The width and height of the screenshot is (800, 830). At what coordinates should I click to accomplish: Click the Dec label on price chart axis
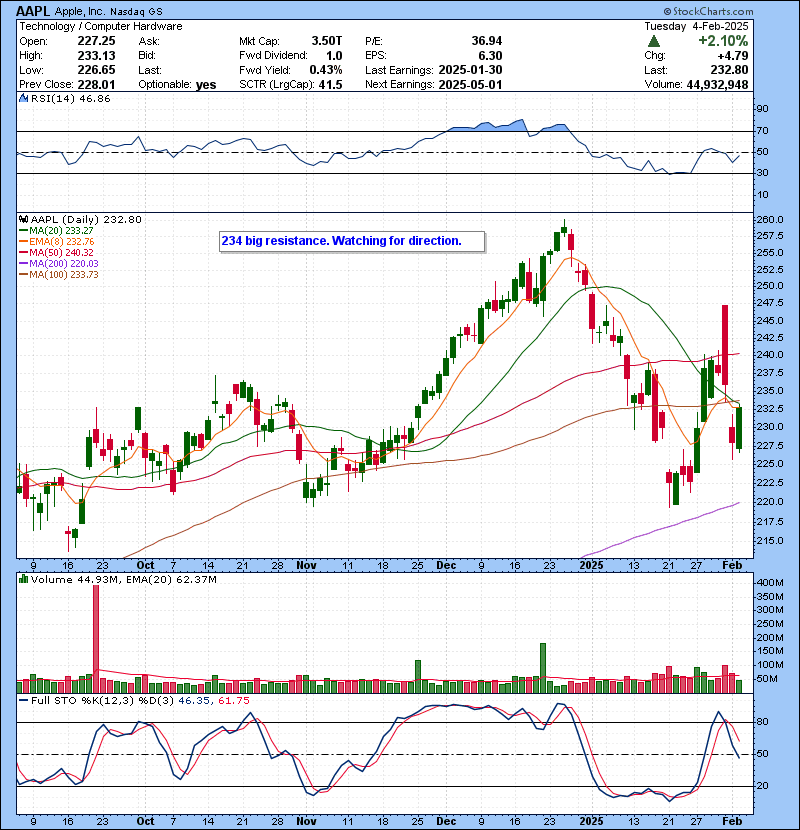[x=446, y=565]
